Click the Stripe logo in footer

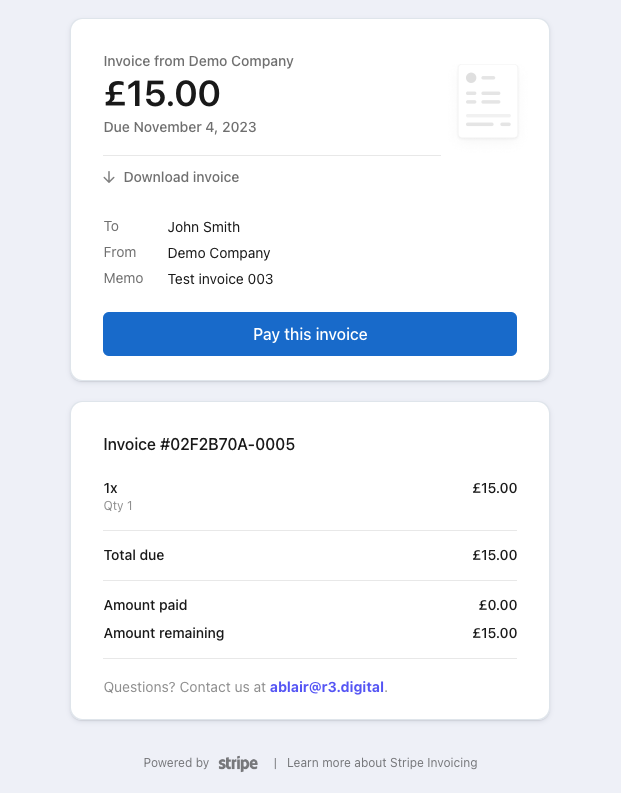(238, 763)
